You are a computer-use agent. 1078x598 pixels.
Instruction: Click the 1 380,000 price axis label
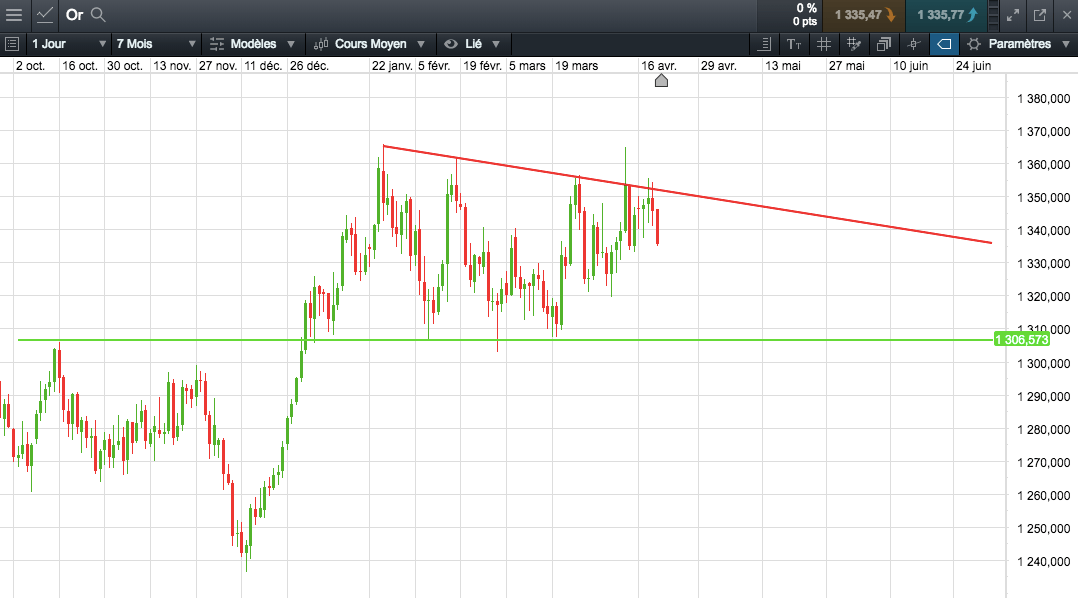pos(1044,99)
